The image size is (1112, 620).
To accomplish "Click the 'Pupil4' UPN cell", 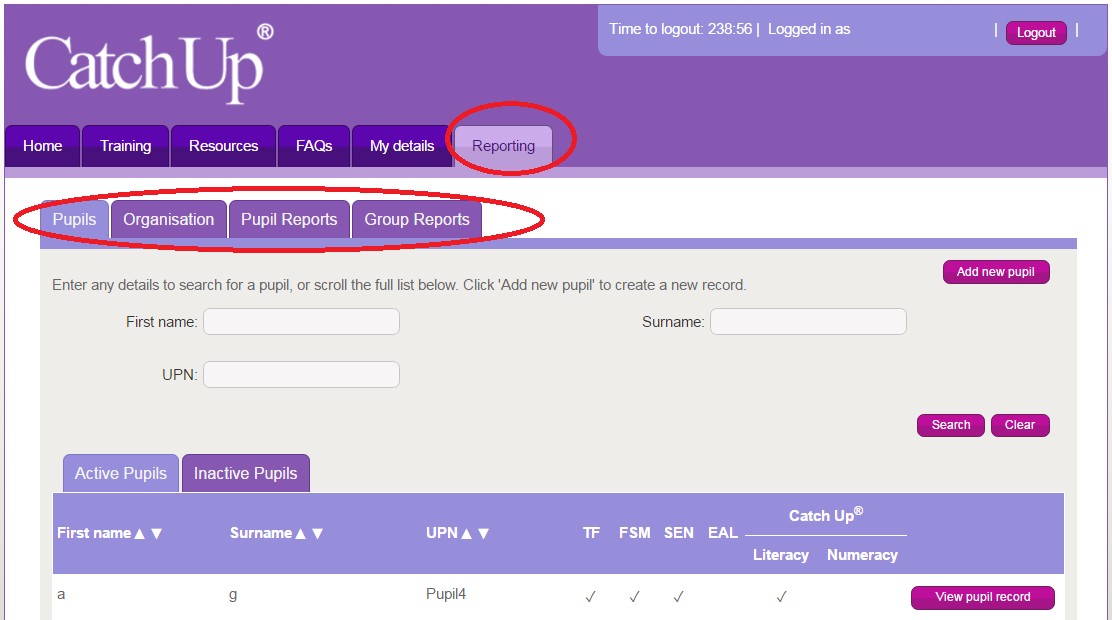I will (446, 594).
